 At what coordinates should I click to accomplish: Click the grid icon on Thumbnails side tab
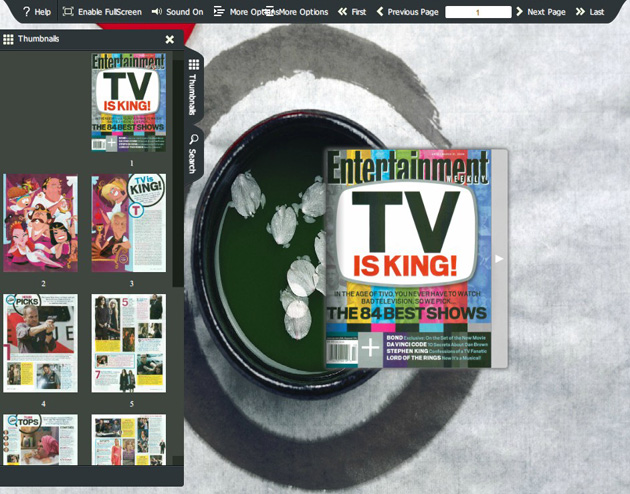[194, 64]
